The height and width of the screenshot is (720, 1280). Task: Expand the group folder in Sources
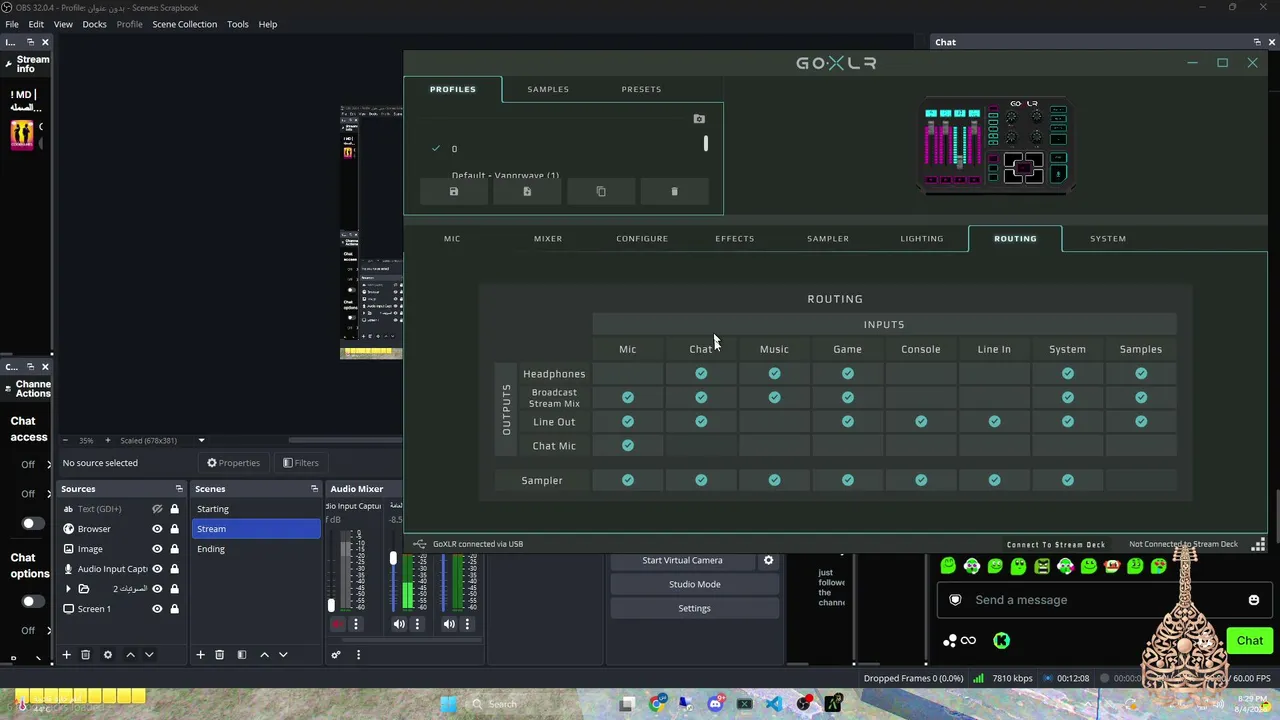[68, 589]
